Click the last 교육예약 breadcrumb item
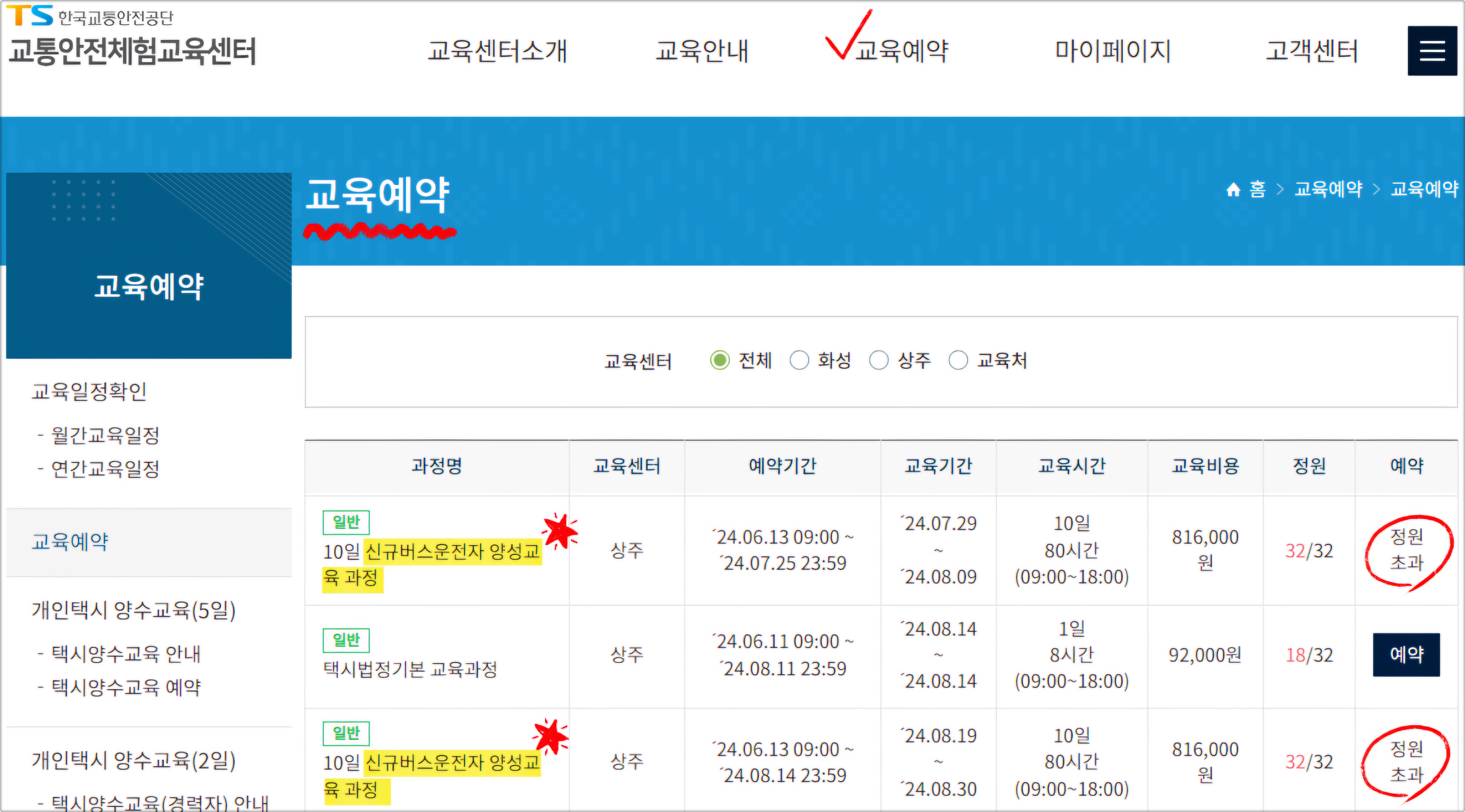Viewport: 1465px width, 812px height. [1425, 189]
